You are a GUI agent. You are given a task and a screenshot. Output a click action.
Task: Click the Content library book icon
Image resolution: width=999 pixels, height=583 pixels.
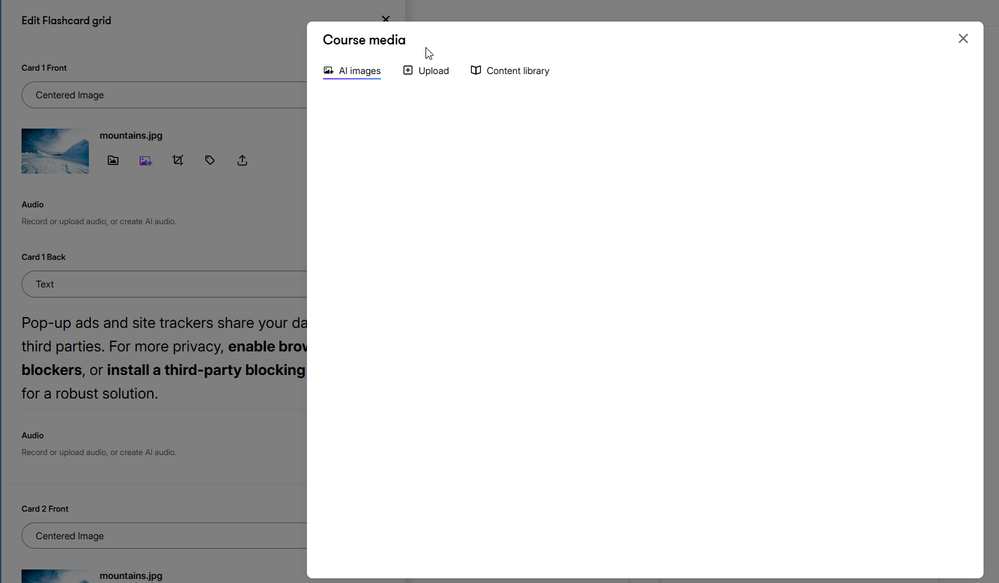(x=475, y=70)
